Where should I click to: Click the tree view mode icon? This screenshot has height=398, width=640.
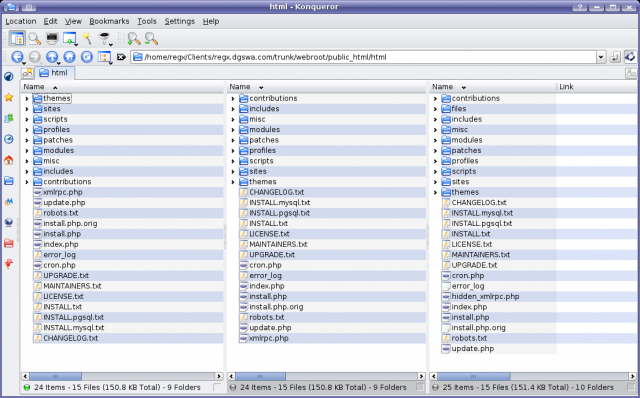pyautogui.click(x=104, y=57)
